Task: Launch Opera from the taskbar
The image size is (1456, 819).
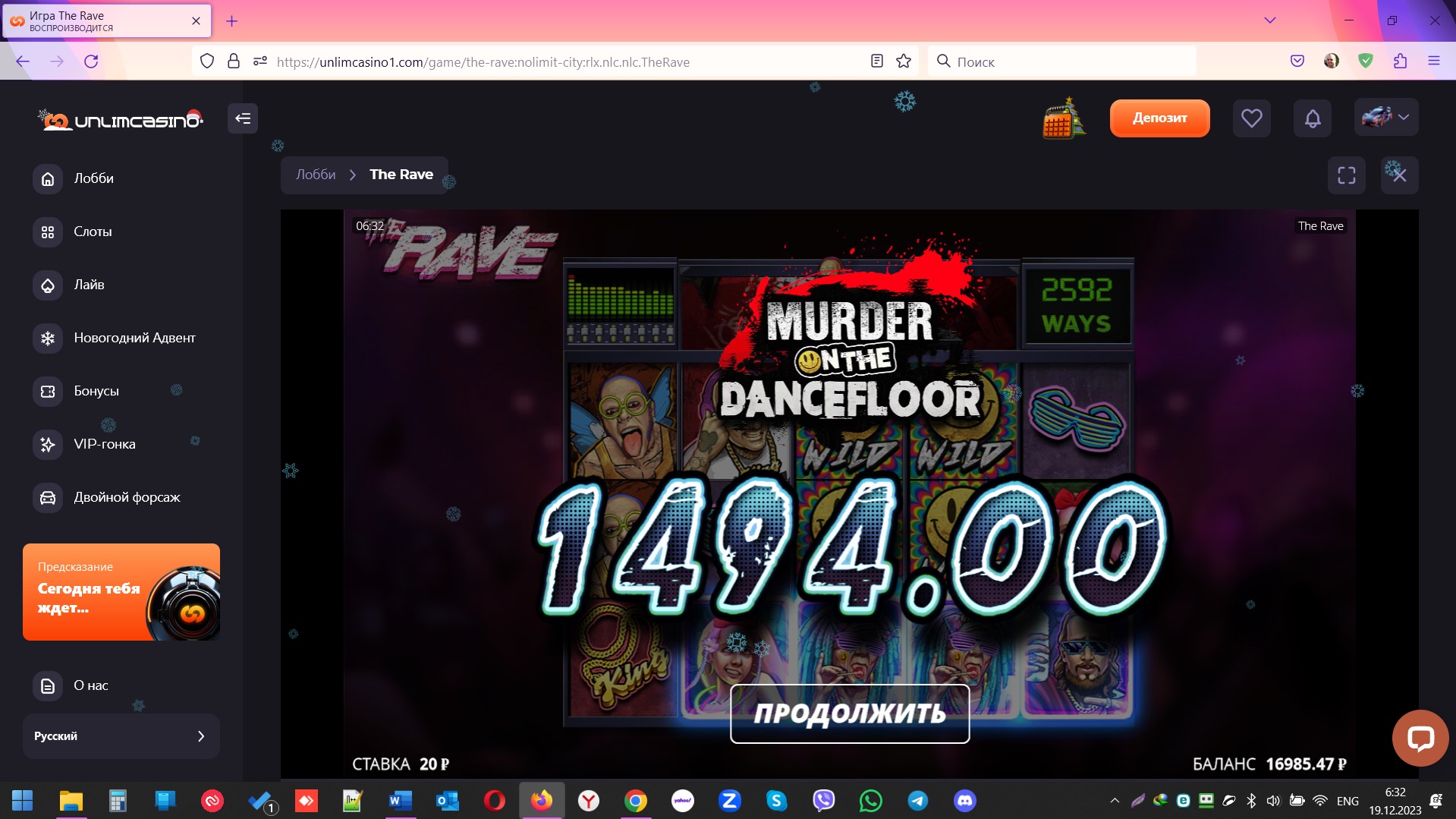Action: pos(494,801)
